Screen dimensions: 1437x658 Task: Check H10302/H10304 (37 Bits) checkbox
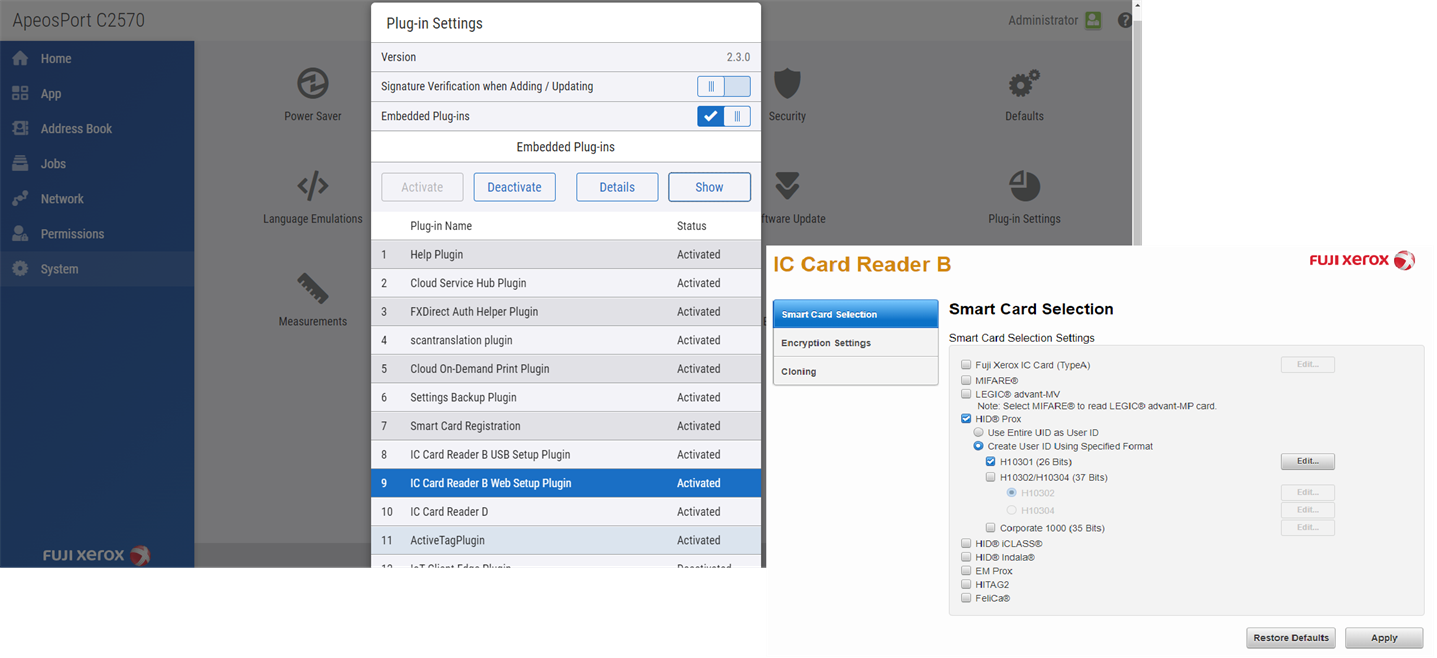(991, 477)
